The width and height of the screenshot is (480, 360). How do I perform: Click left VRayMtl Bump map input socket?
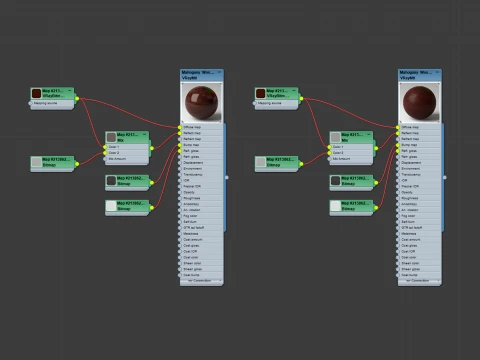point(180,145)
